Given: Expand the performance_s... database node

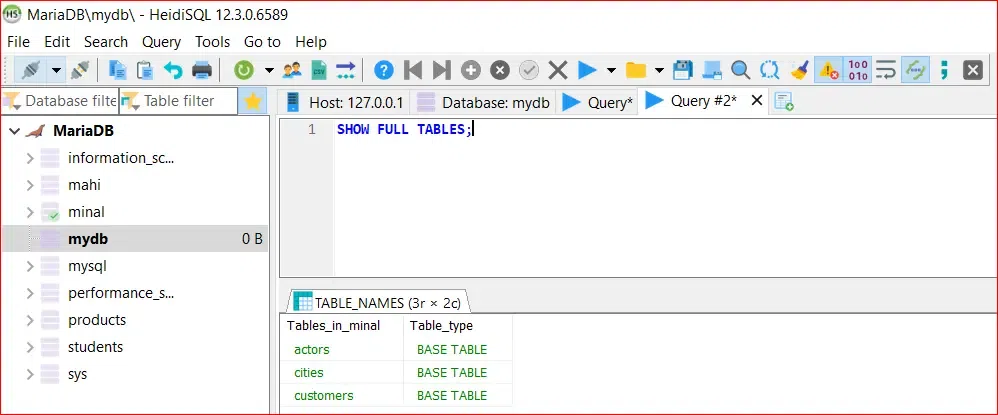Looking at the screenshot, I should (30, 293).
